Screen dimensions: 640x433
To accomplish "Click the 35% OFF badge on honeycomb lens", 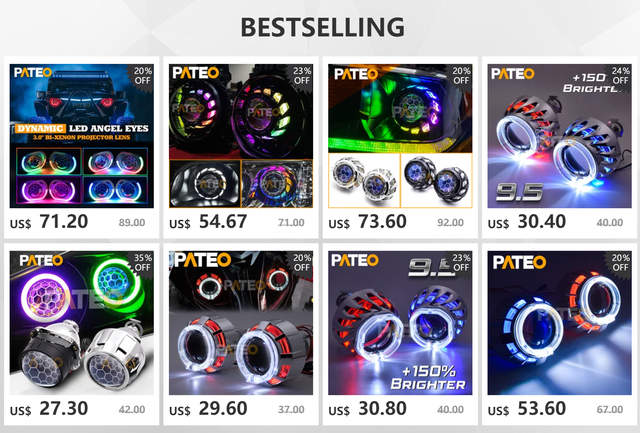I will click(142, 263).
